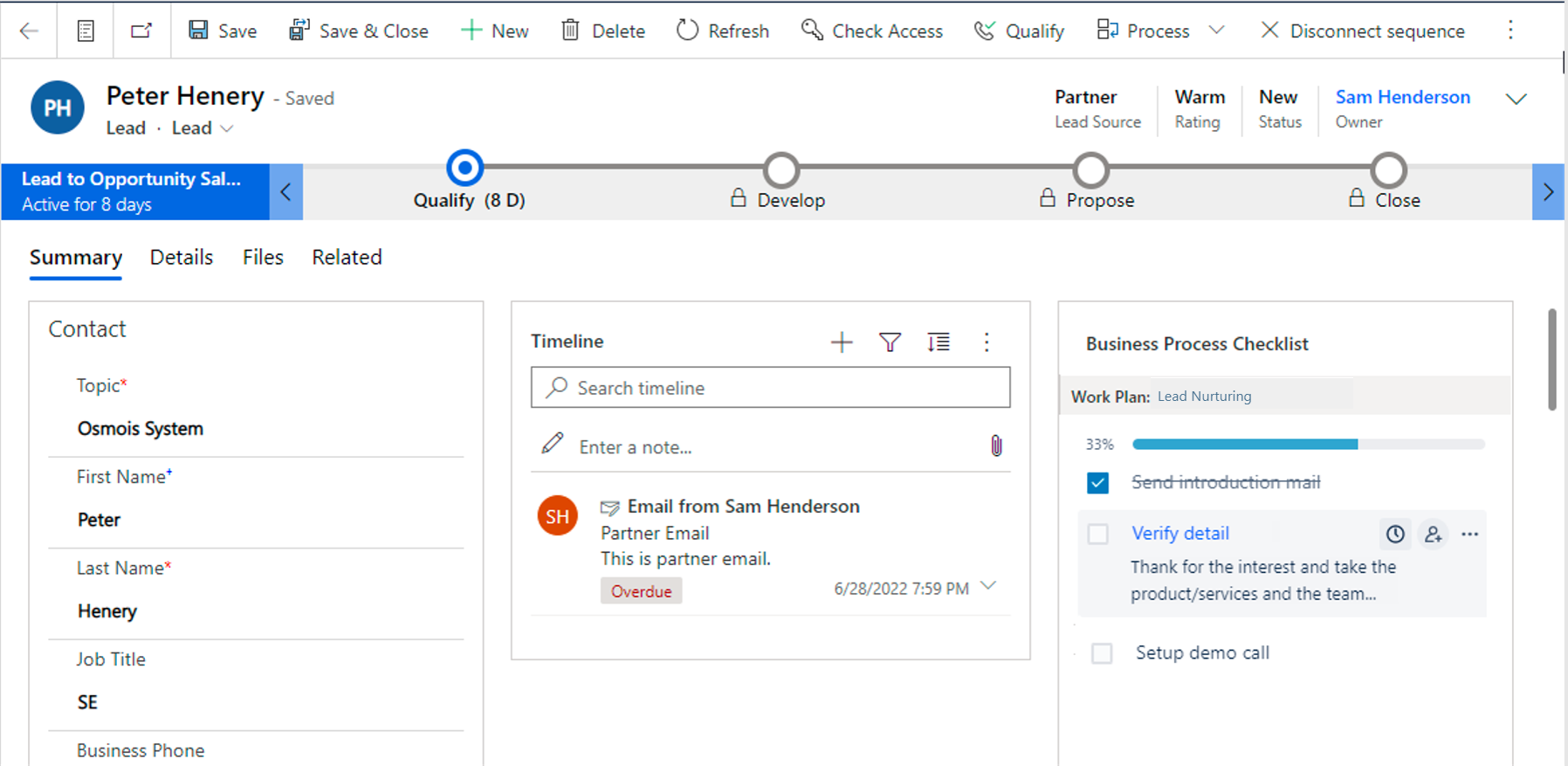Delete this lead record
The width and height of the screenshot is (1568, 766).
point(603,31)
